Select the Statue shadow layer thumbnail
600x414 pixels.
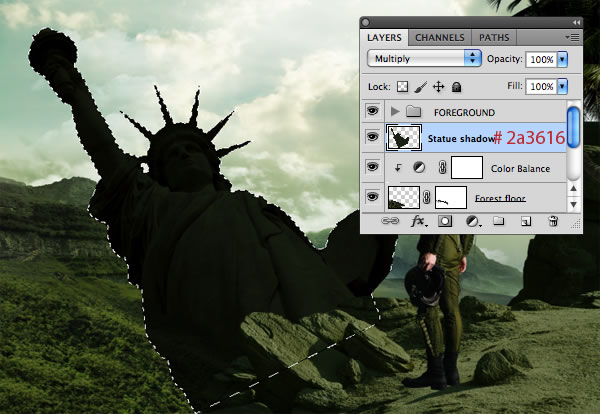coord(404,137)
